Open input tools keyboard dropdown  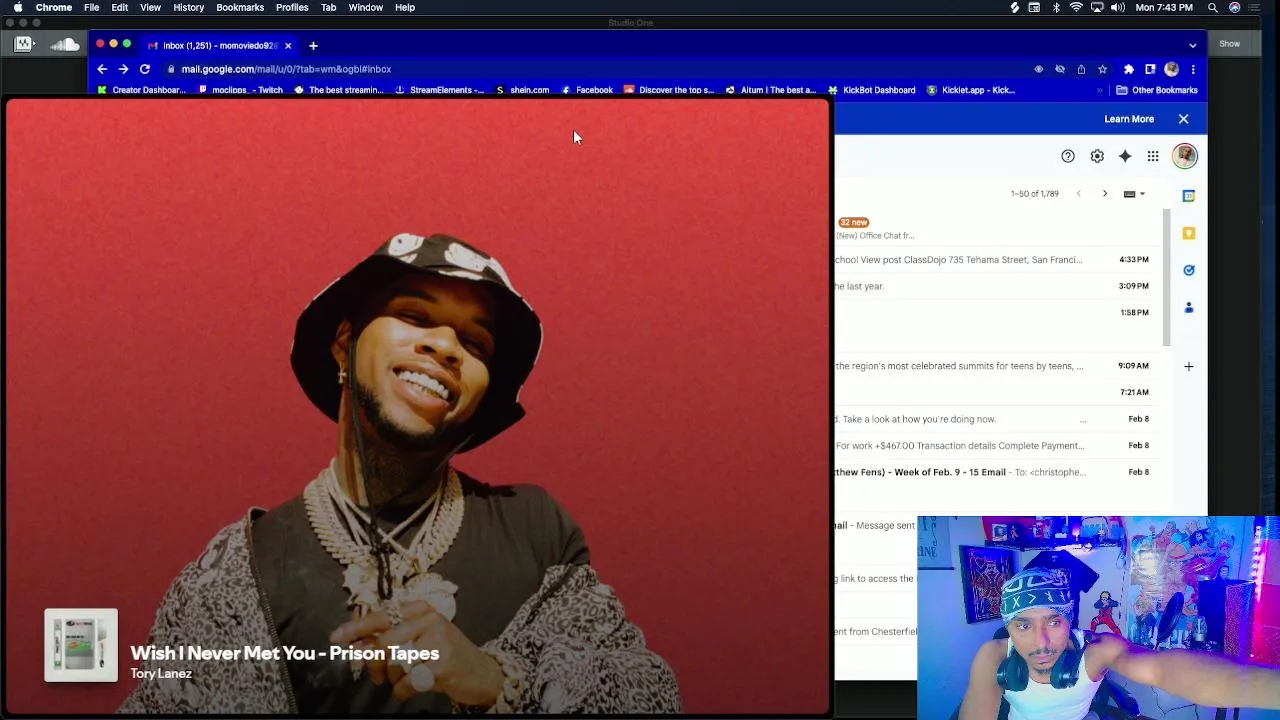pyautogui.click(x=1134, y=194)
